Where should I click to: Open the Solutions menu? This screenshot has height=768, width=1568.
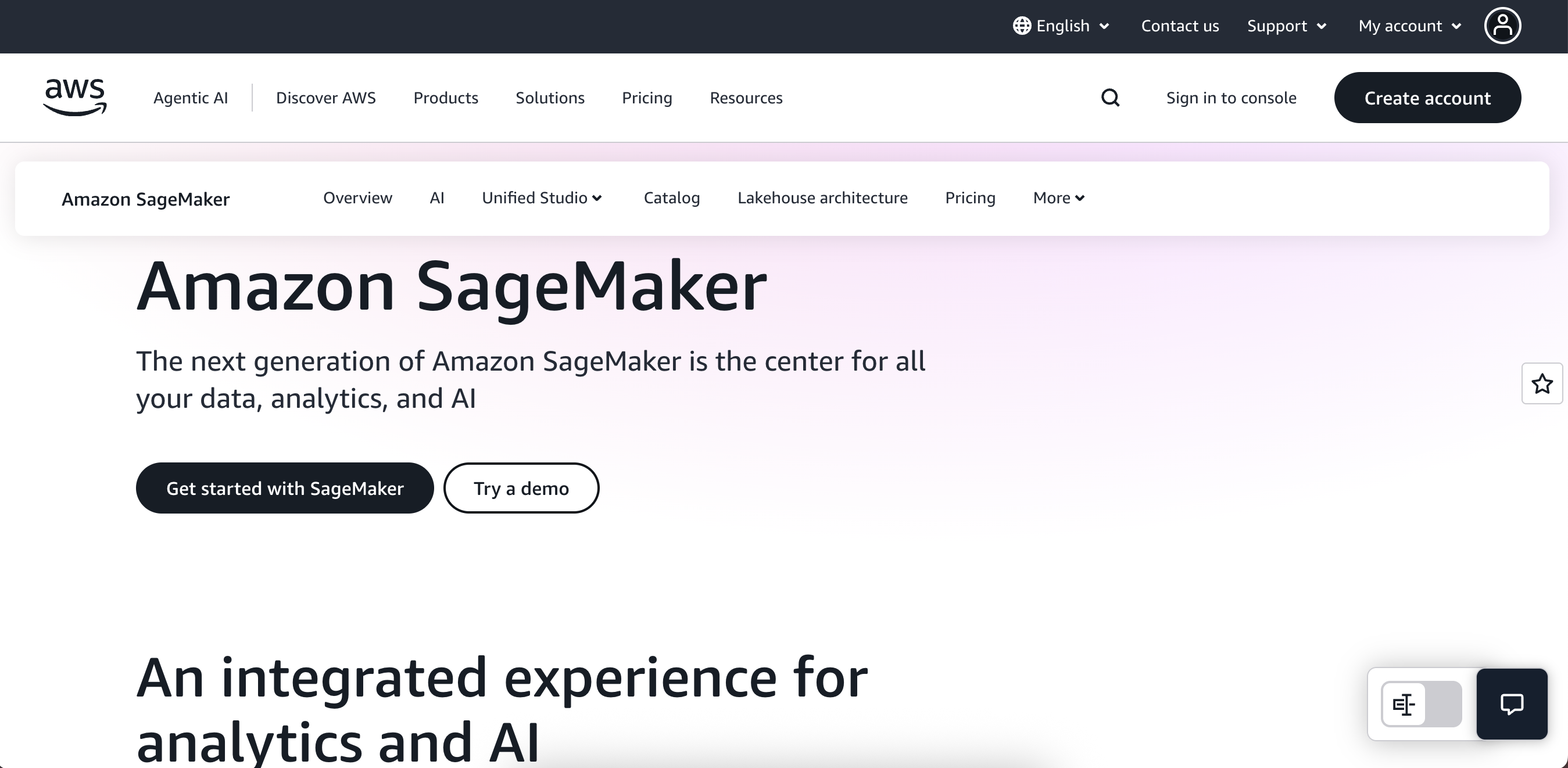pos(550,98)
